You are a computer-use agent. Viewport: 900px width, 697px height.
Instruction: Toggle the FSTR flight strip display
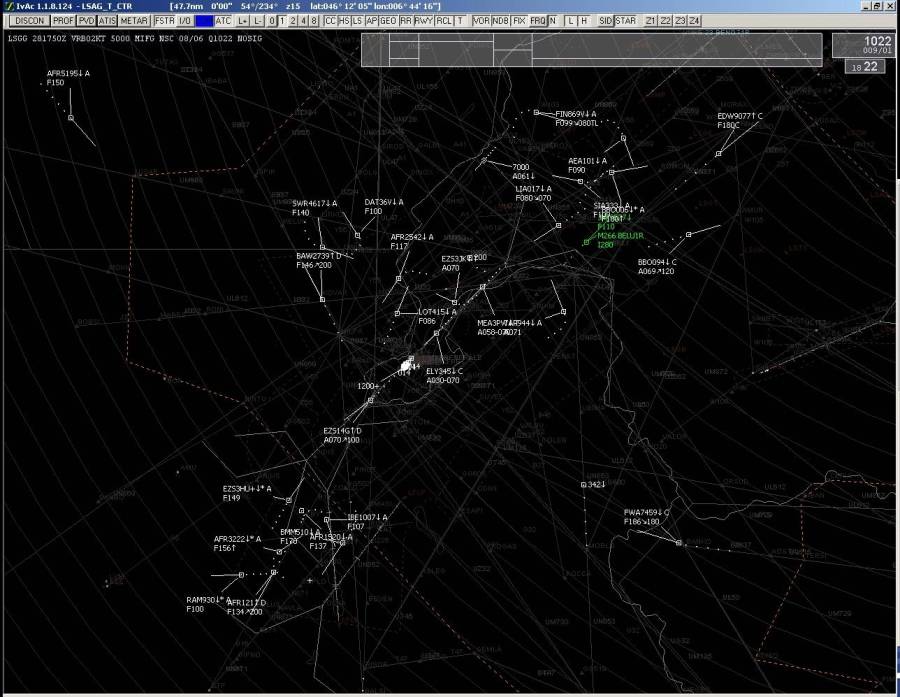pyautogui.click(x=164, y=20)
